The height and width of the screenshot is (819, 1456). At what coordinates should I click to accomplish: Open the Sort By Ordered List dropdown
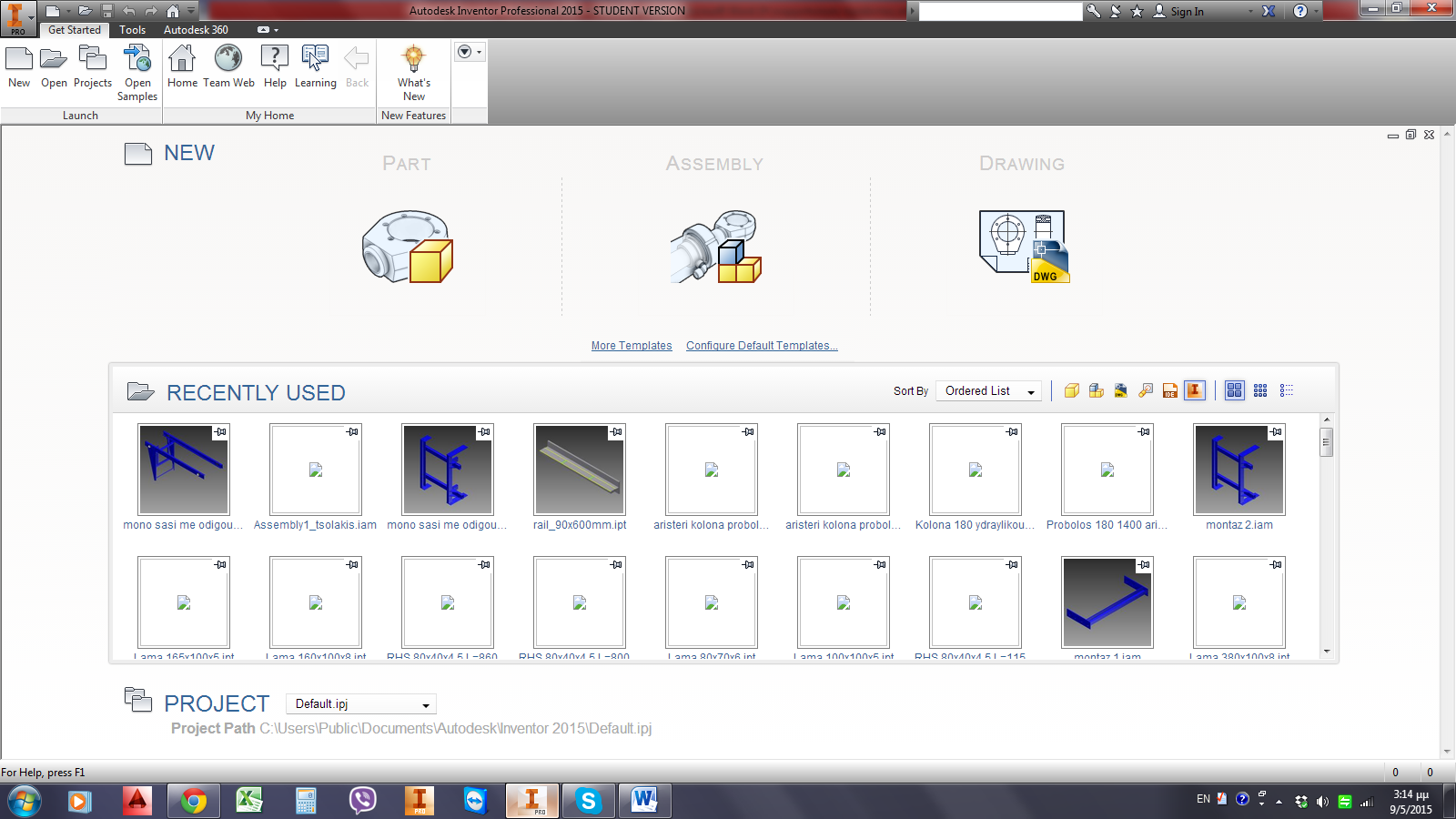pos(989,391)
